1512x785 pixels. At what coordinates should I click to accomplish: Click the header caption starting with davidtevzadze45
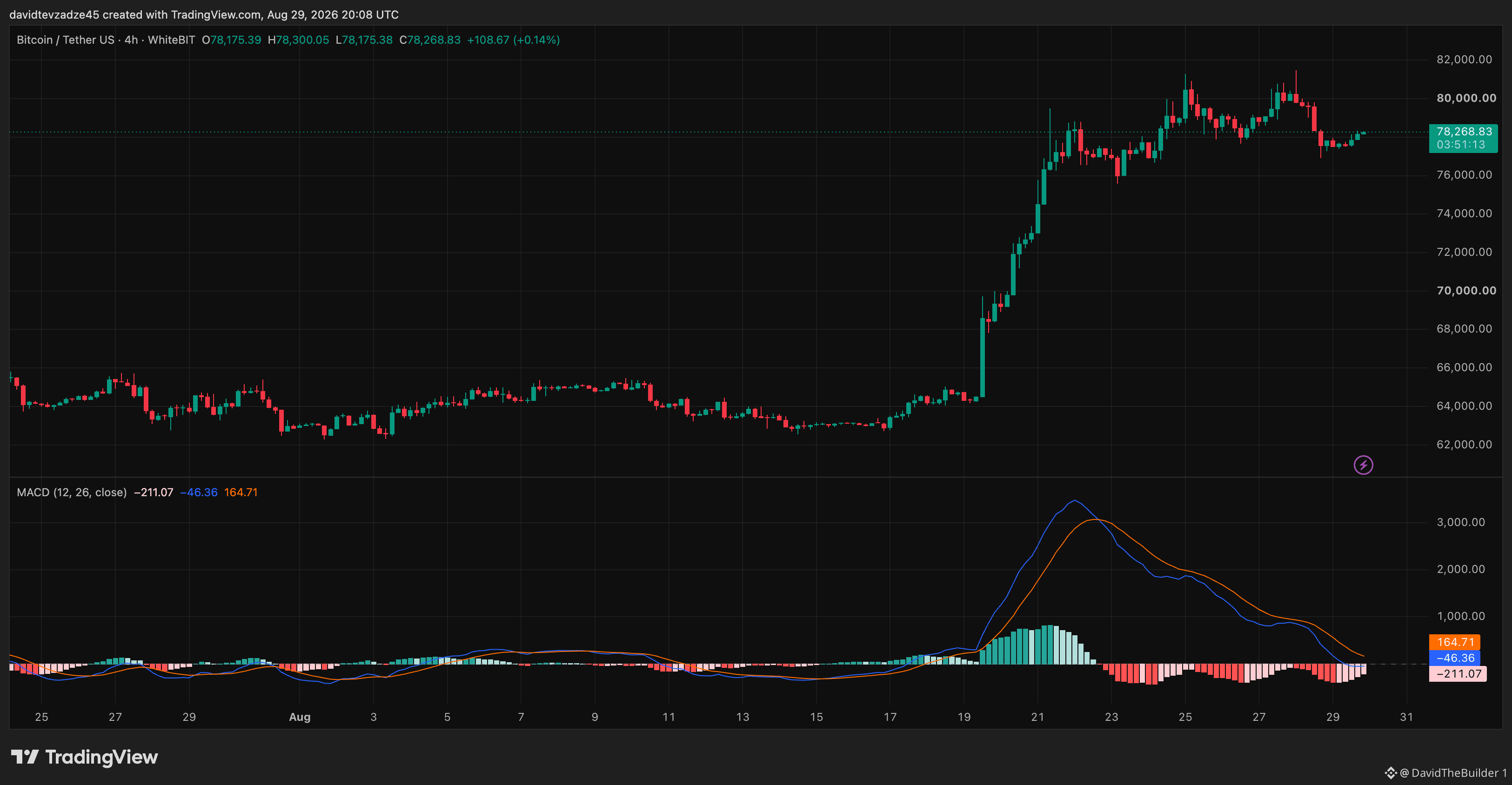pyautogui.click(x=204, y=15)
